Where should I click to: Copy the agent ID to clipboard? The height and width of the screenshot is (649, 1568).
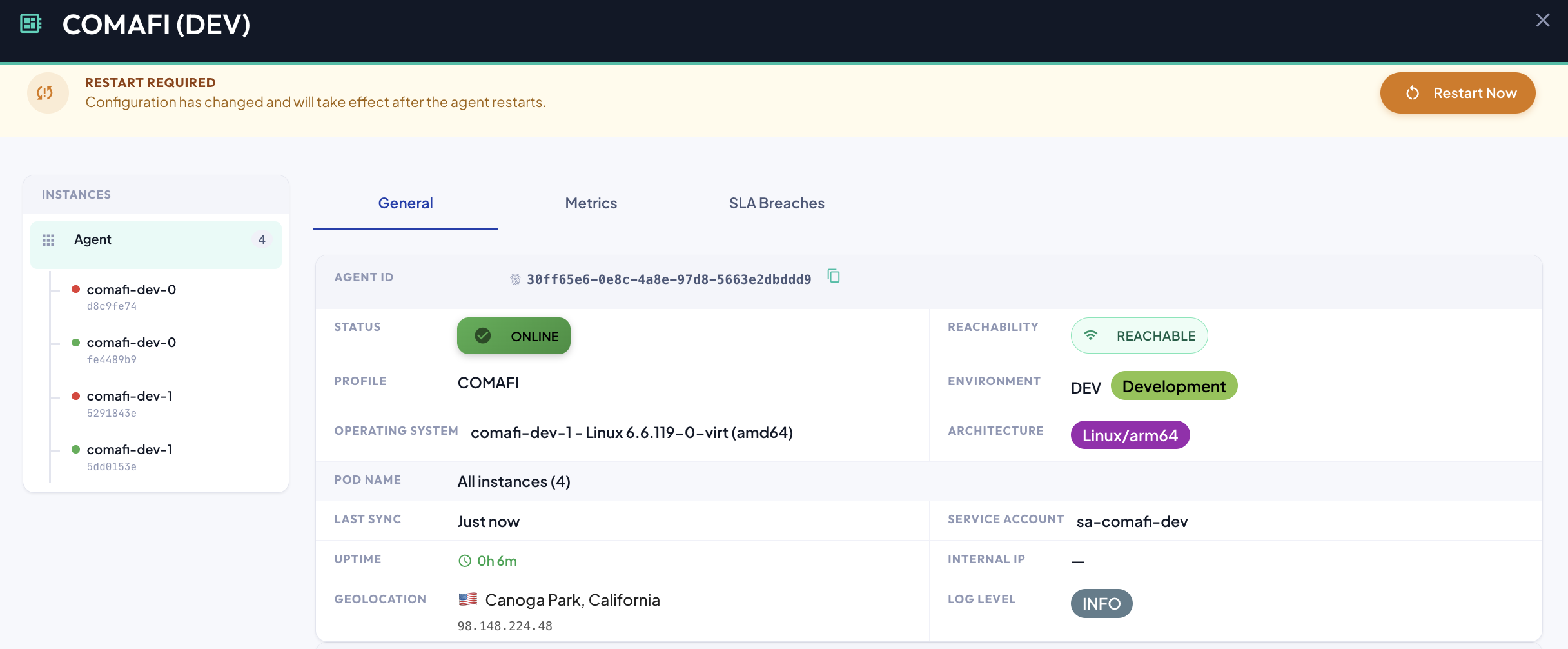coord(834,276)
